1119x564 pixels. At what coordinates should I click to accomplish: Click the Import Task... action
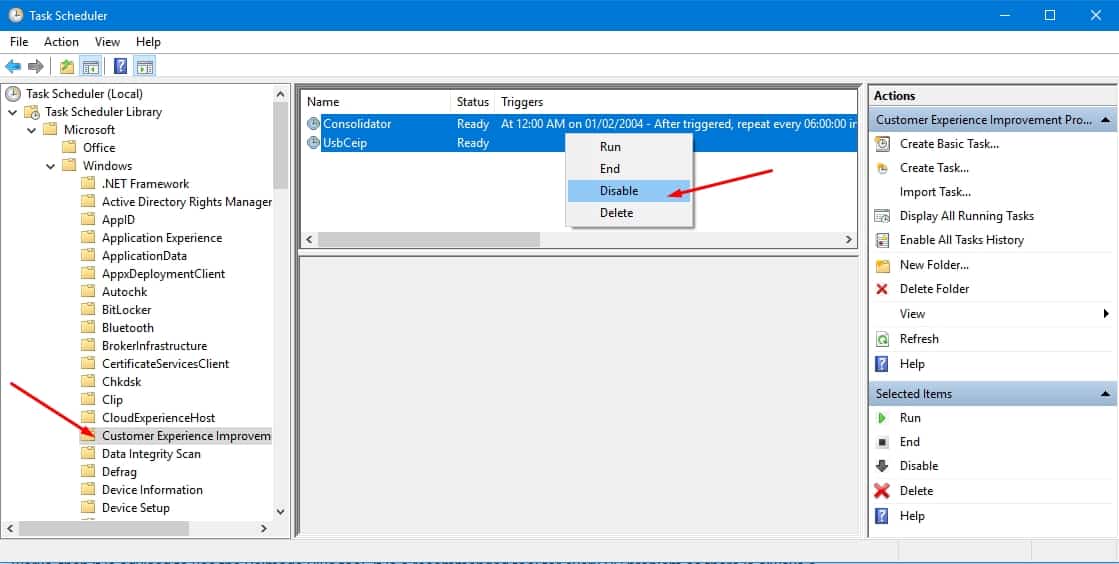[x=935, y=192]
